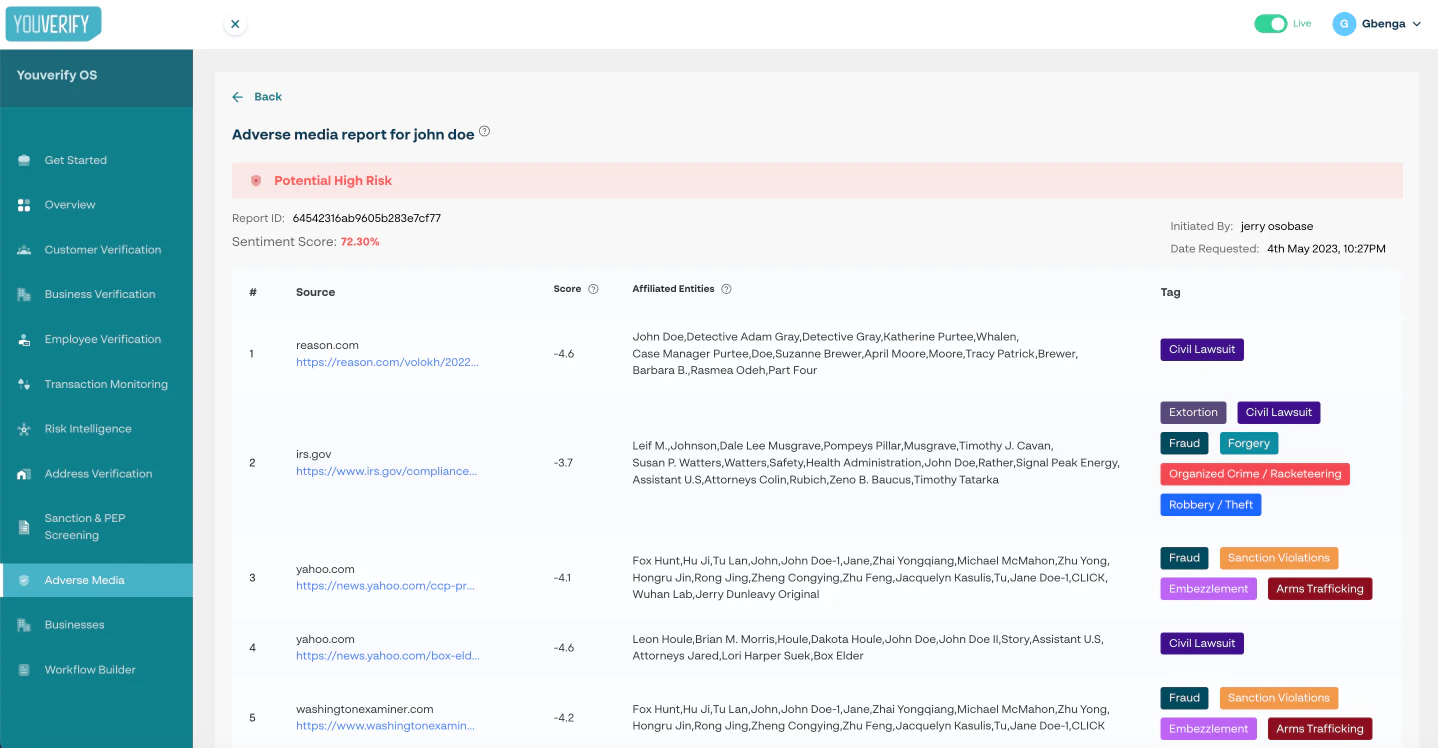Image resolution: width=1438 pixels, height=748 pixels.
Task: Click the Address Verification sidebar icon
Action: [23, 473]
